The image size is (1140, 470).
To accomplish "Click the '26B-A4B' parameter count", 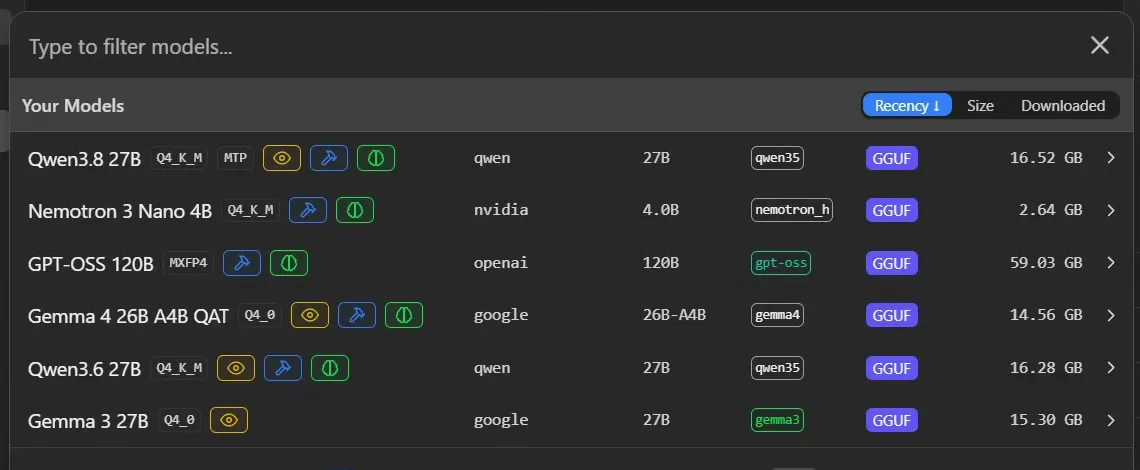I will coord(675,315).
